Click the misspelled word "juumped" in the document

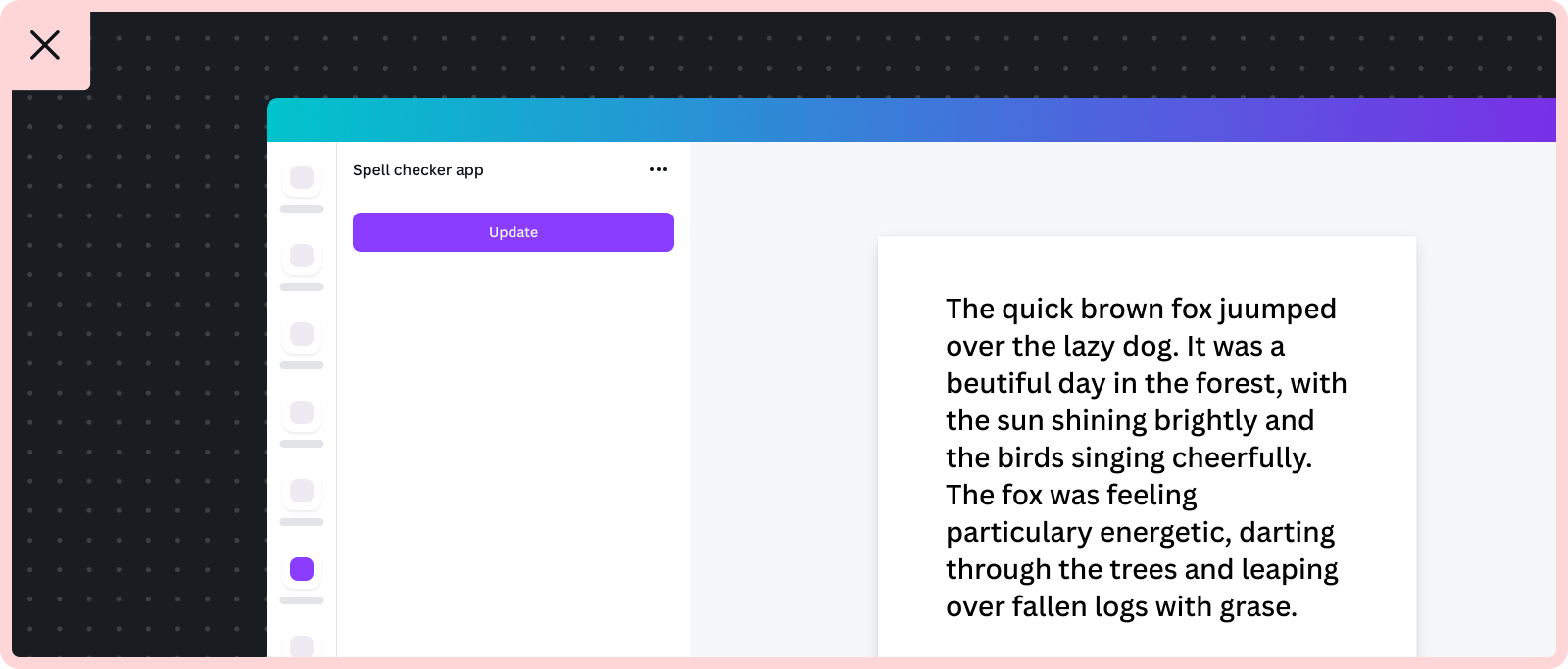(x=1277, y=310)
